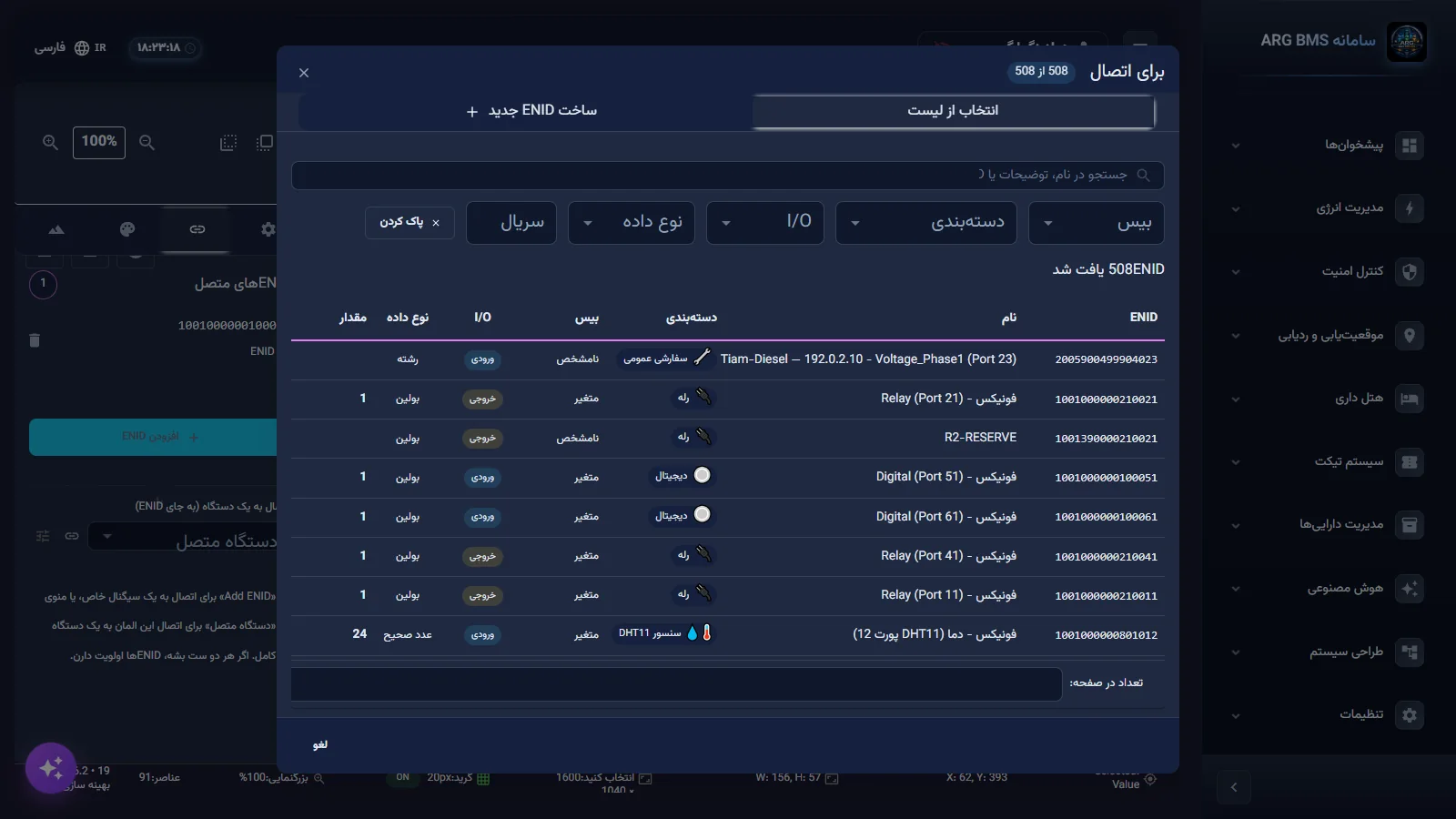Select the R2-RESERVE row
The width and height of the screenshot is (1456, 819).
point(727,438)
